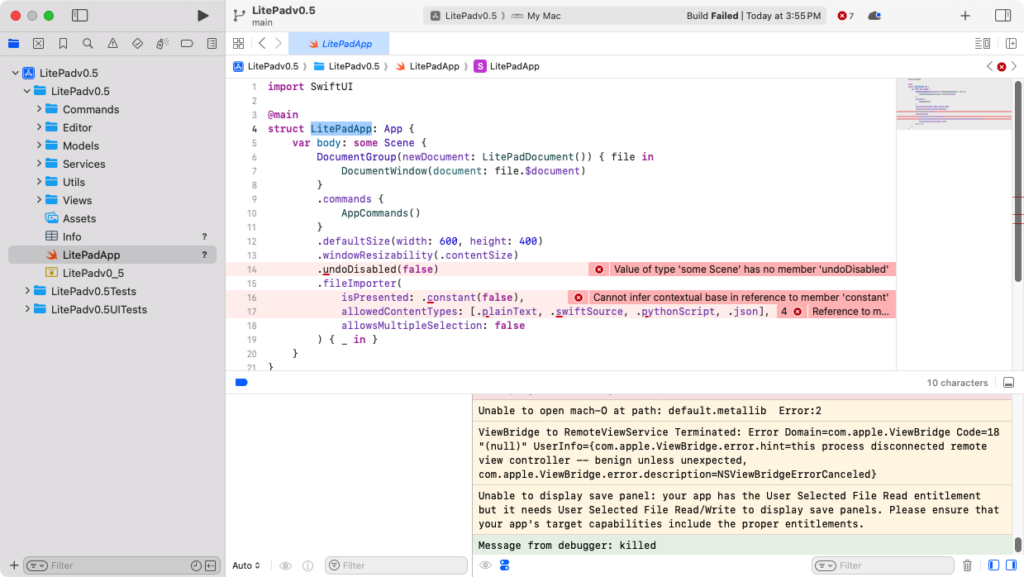Click LitePadApp file in breadcrumb

(427, 67)
